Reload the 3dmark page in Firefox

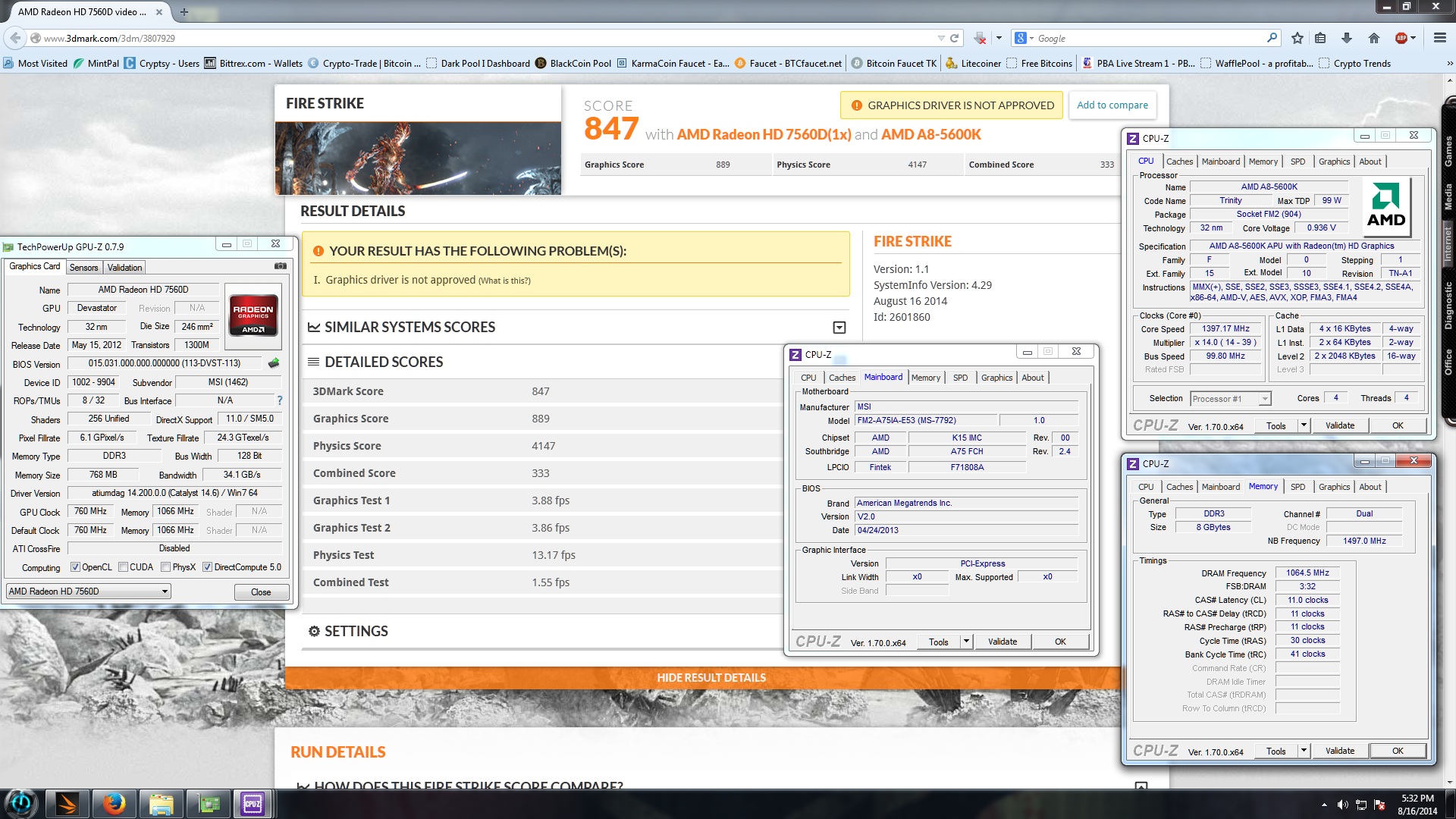coord(955,38)
